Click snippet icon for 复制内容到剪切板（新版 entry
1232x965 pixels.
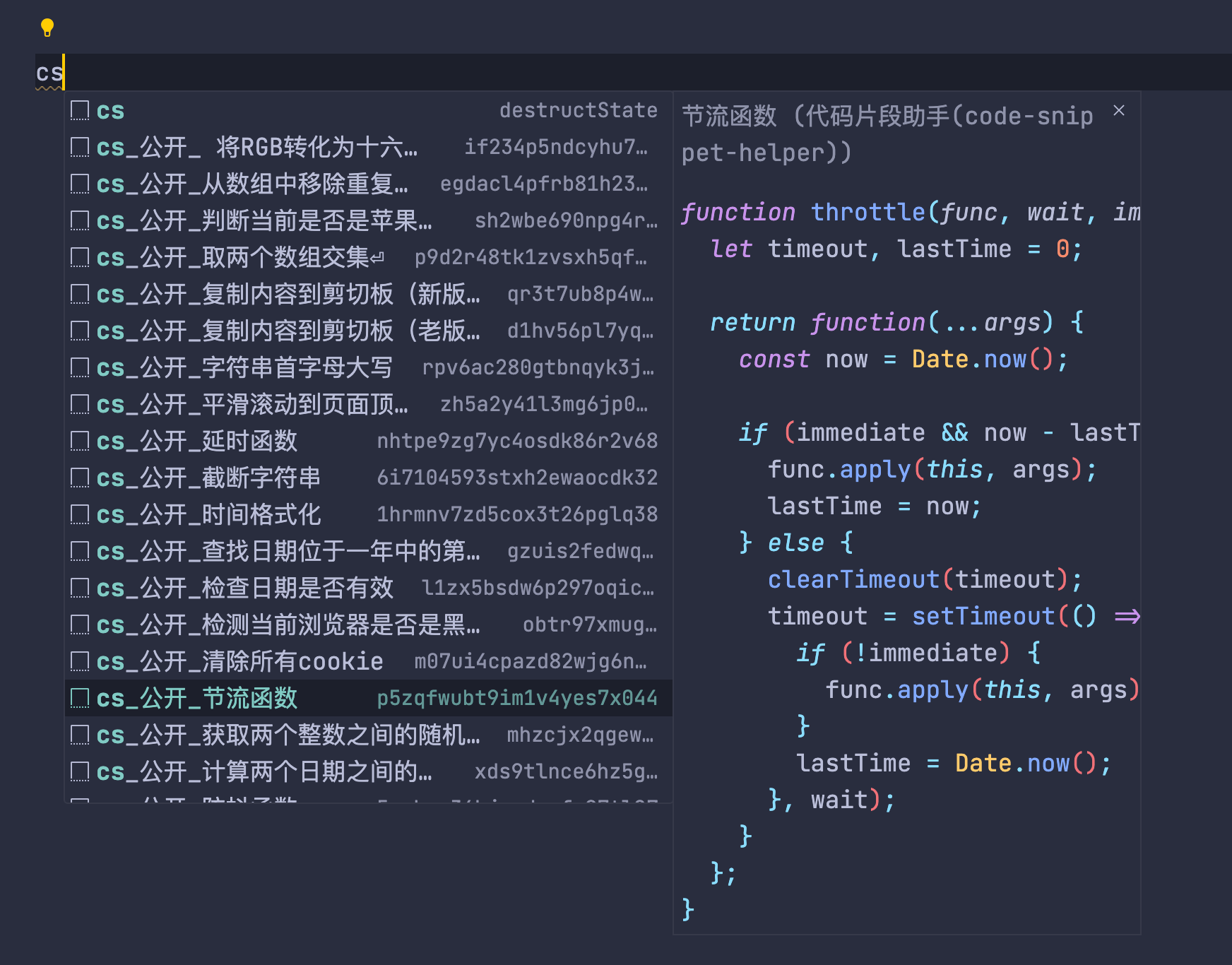[80, 294]
